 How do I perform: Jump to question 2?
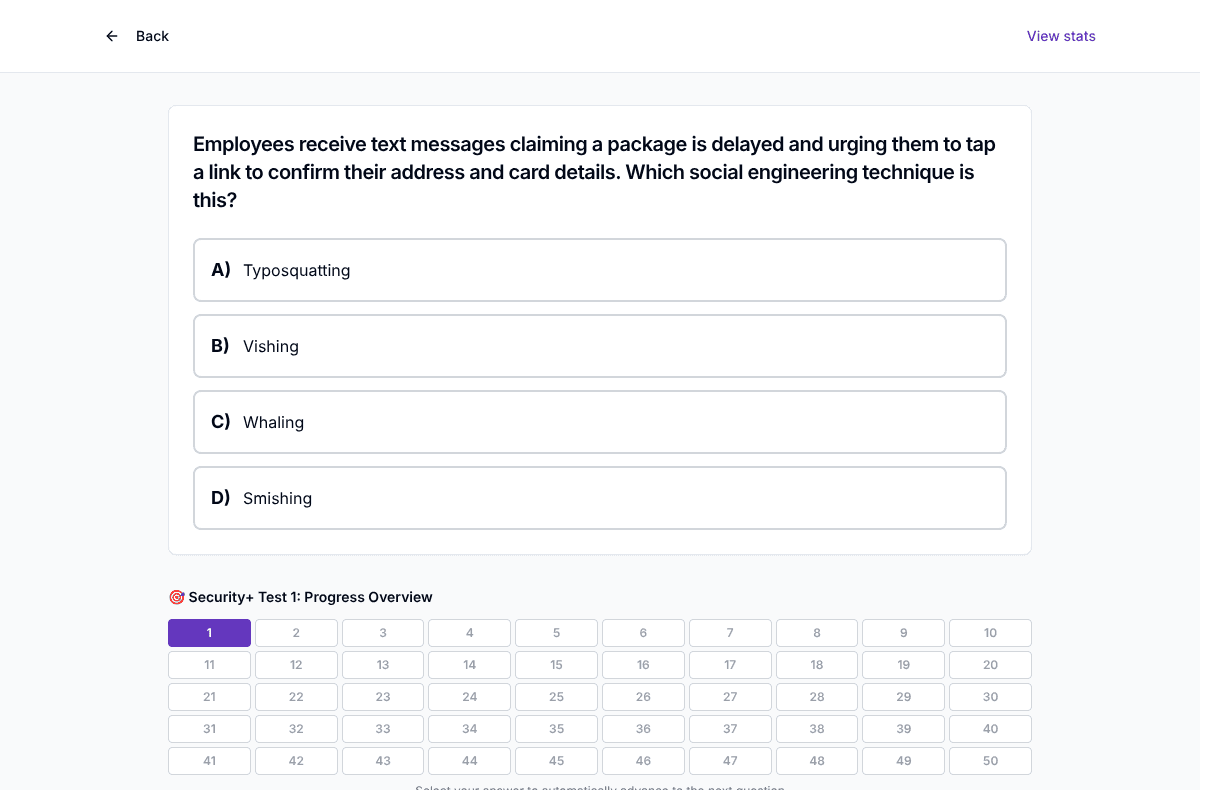[x=296, y=633]
